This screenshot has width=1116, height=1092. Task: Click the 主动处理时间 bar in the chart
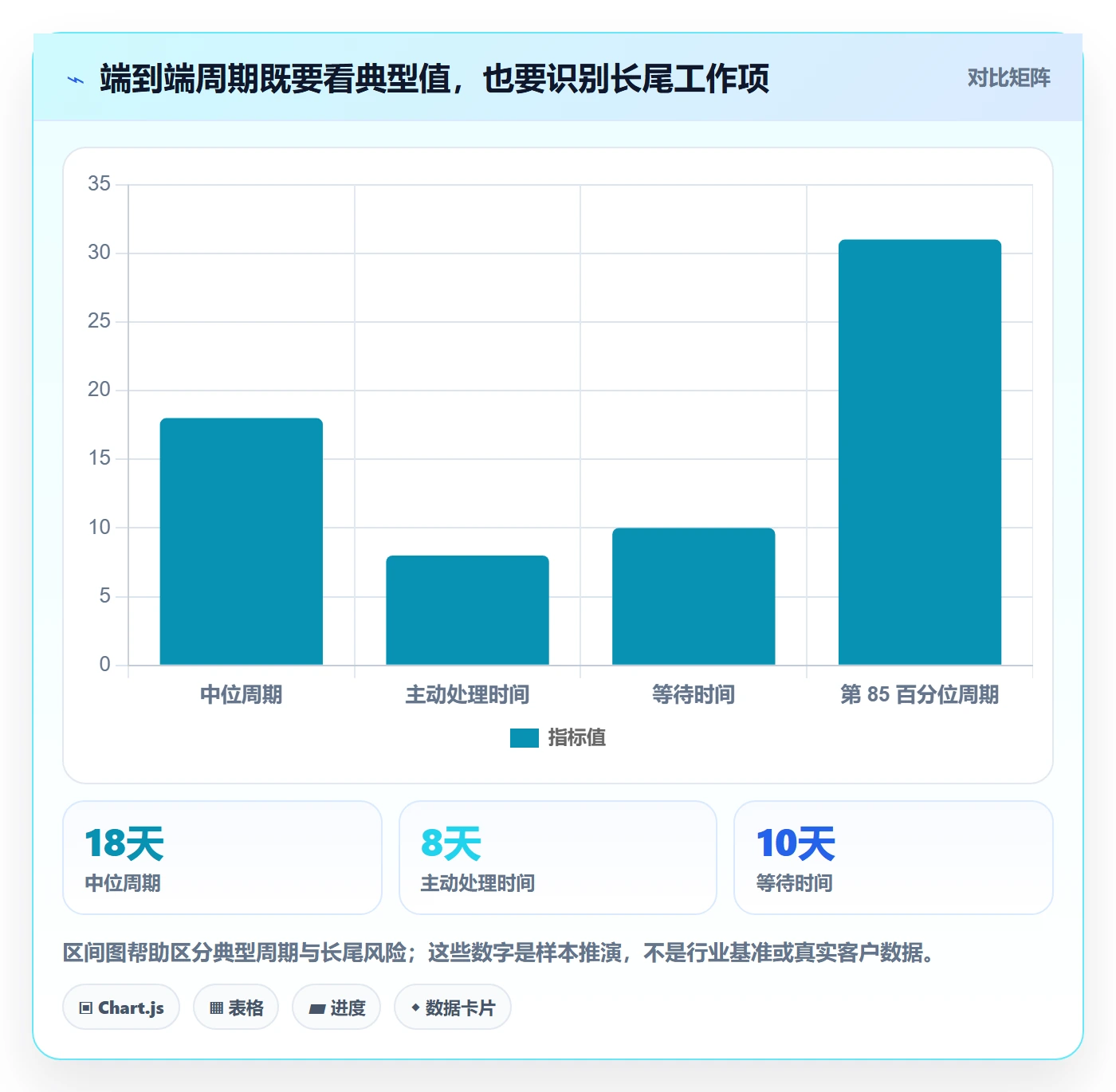point(468,610)
